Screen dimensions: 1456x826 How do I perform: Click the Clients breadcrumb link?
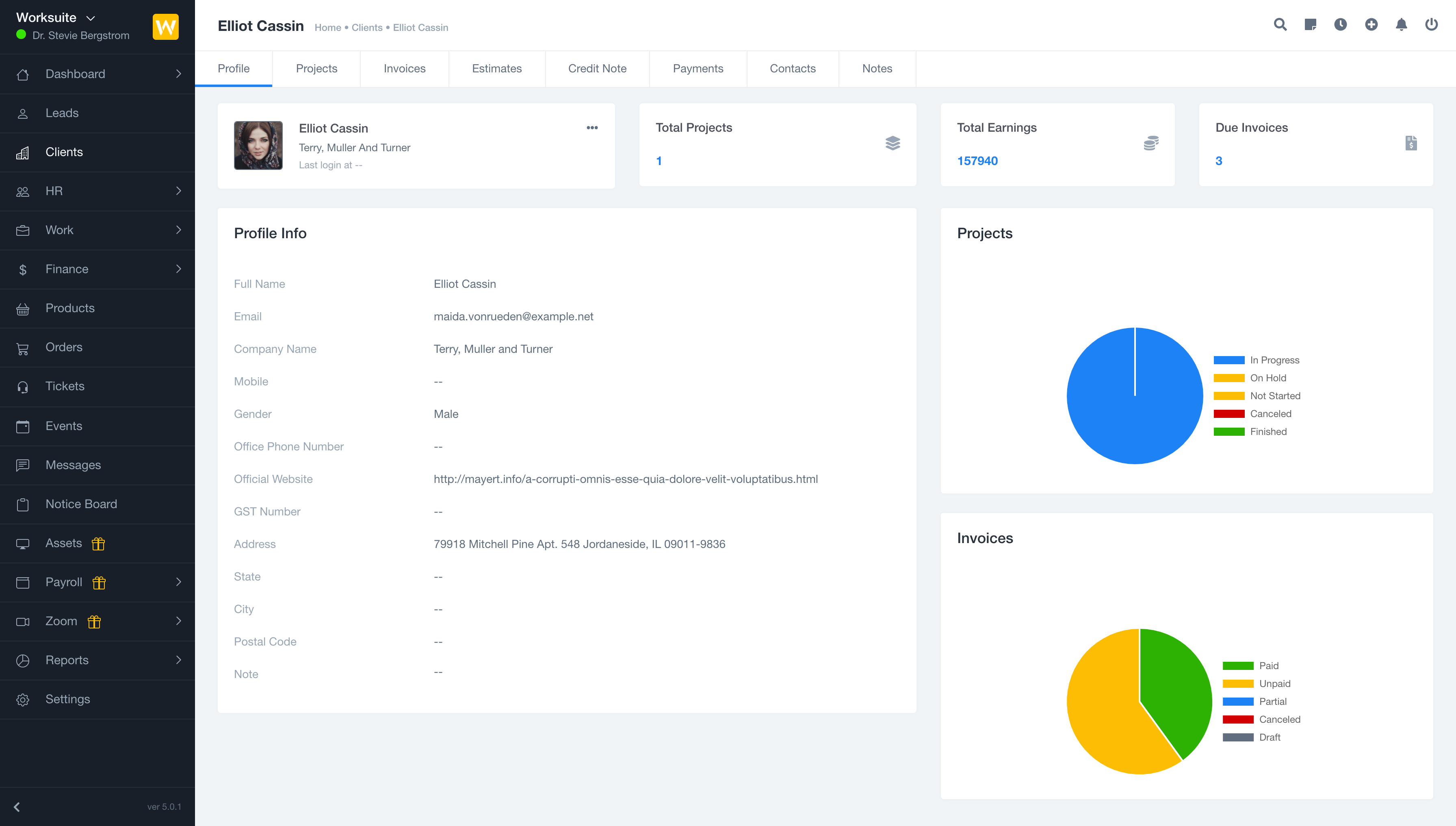366,27
